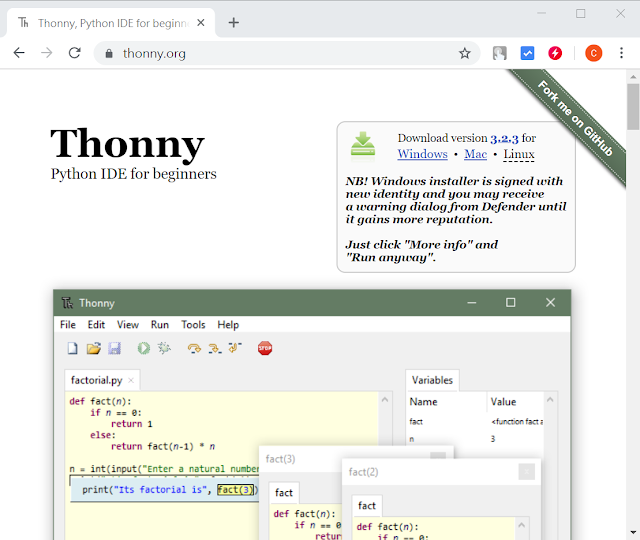Open the Run menu in Thonny screenshot
This screenshot has width=640, height=540.
160,325
